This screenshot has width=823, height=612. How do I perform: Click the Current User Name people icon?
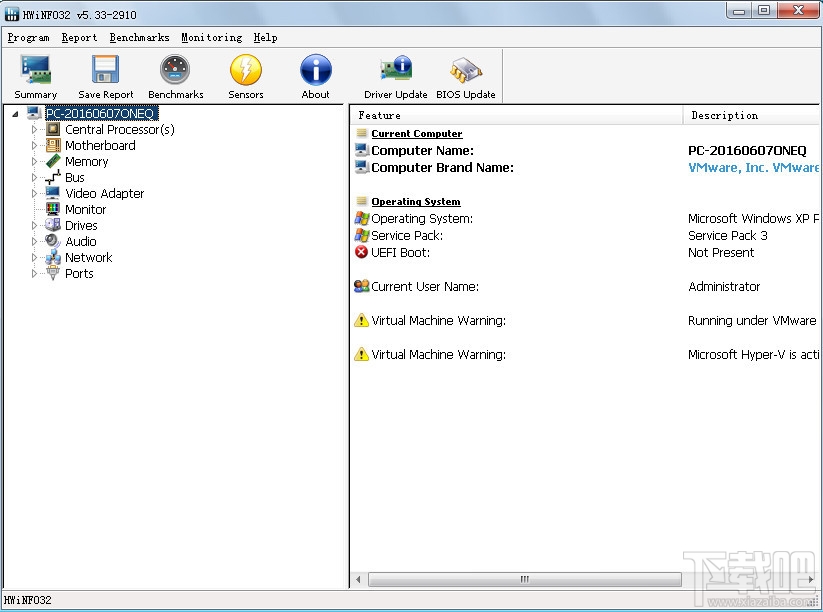(362, 286)
